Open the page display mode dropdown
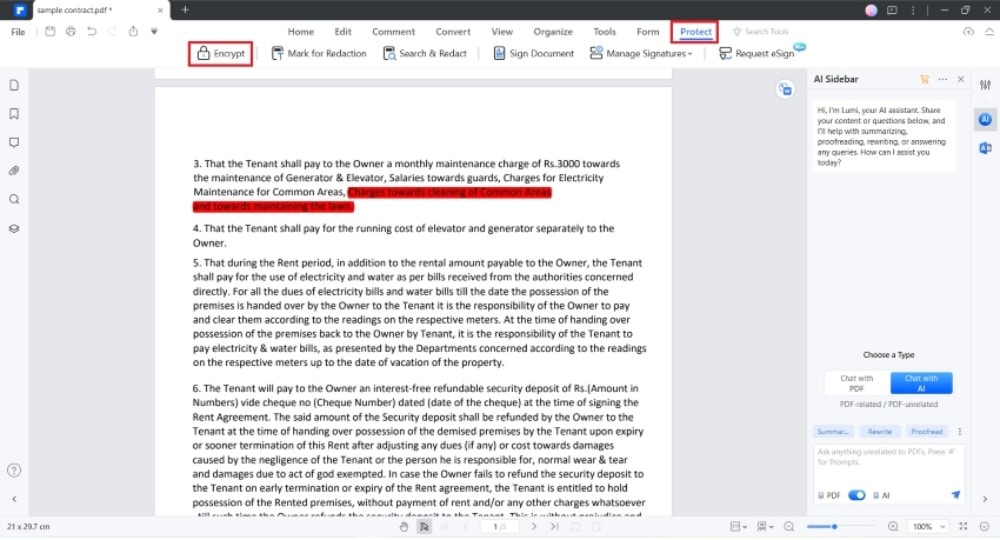Viewport: 1000px width, 540px height. click(x=765, y=527)
